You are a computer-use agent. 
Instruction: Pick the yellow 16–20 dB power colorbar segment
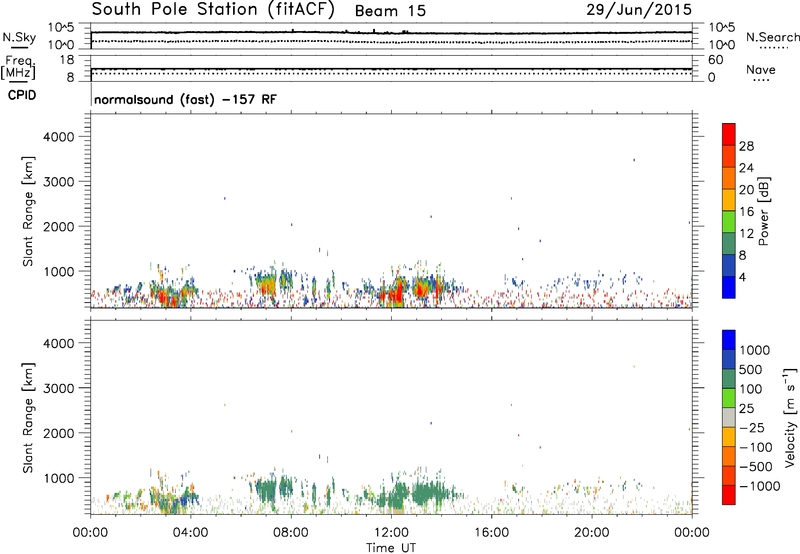[x=729, y=200]
